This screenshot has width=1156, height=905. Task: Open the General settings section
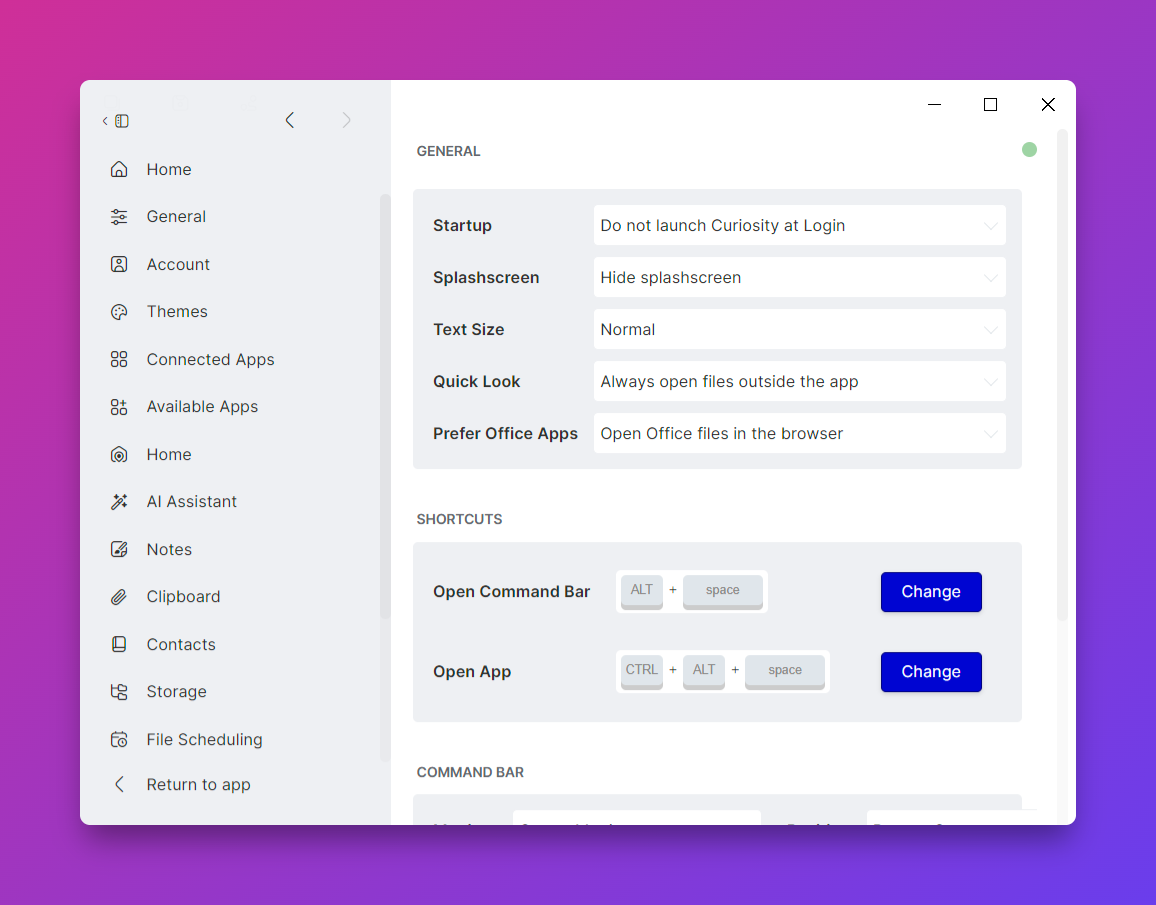point(176,216)
